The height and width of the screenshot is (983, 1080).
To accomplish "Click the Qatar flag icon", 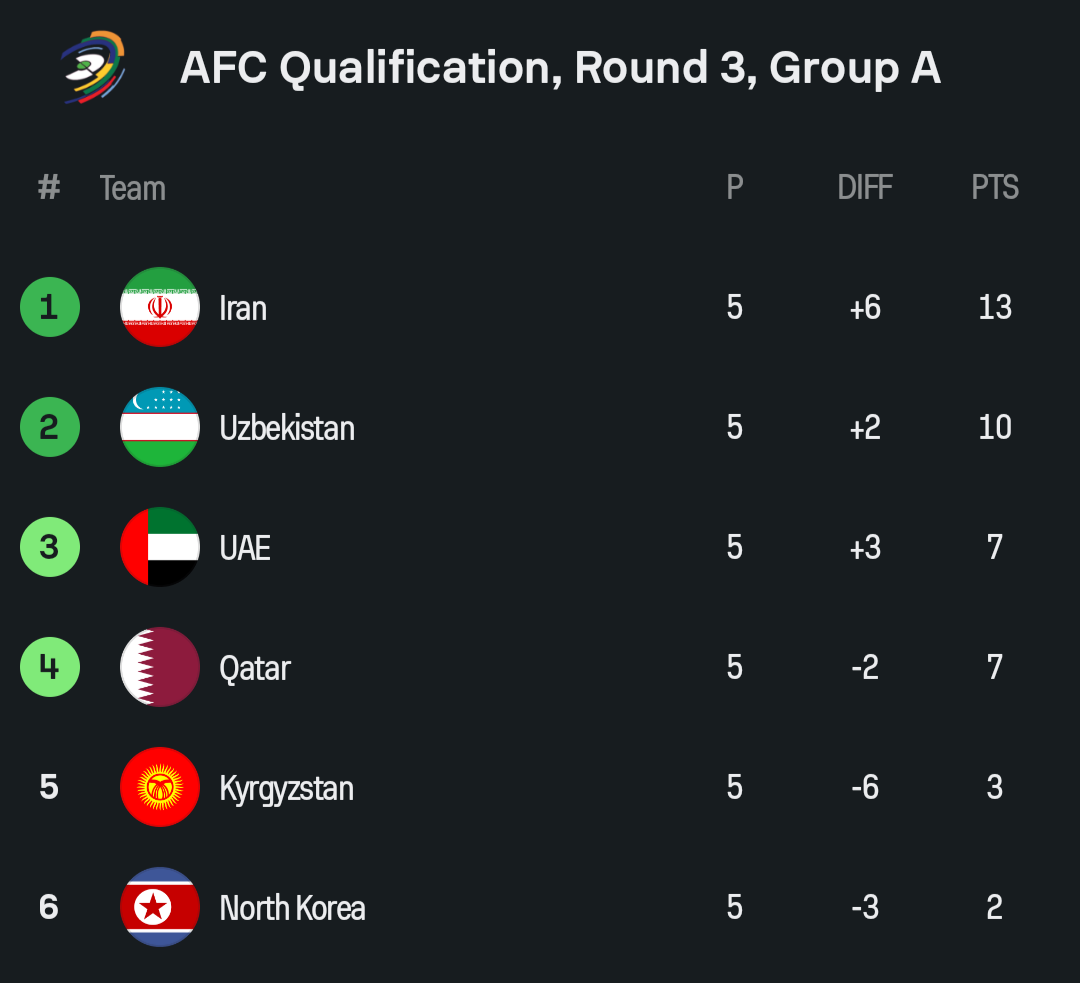I will point(160,667).
